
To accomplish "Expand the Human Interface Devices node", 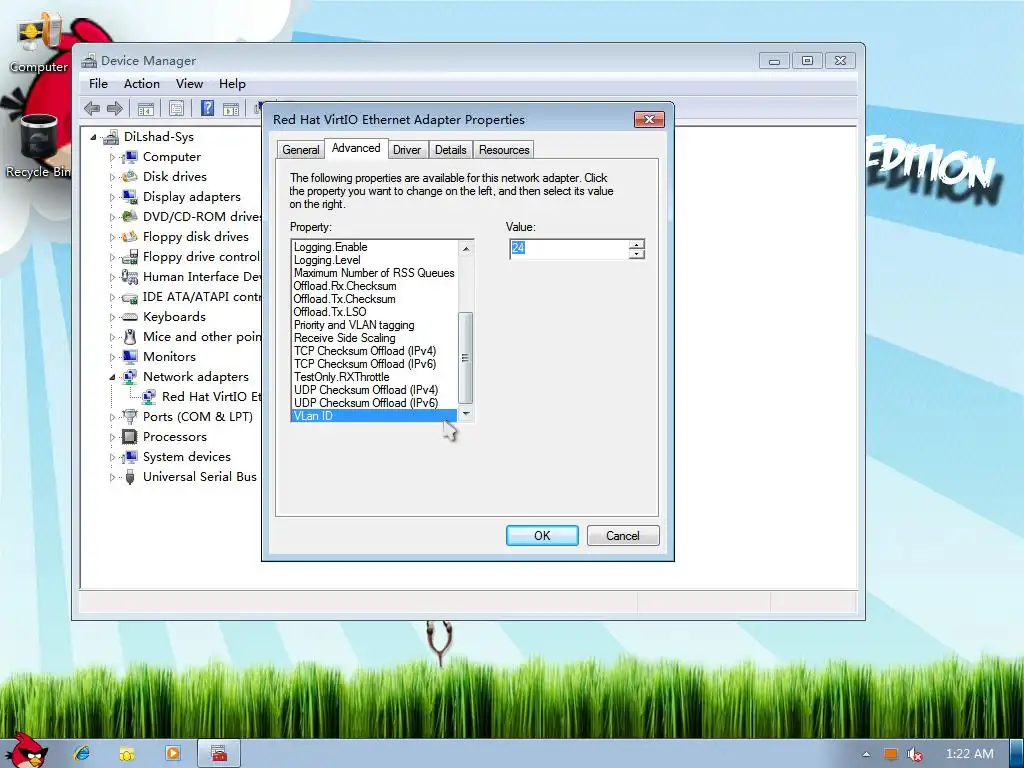I will (x=112, y=278).
